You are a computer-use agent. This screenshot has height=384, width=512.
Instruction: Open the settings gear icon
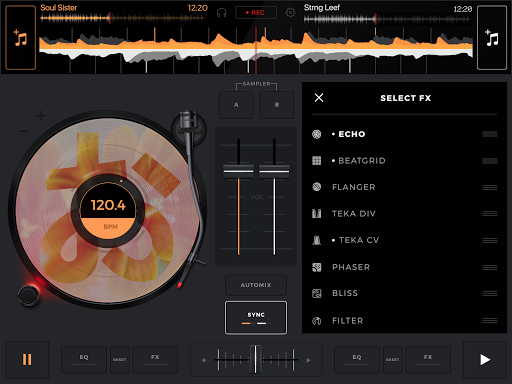(290, 13)
